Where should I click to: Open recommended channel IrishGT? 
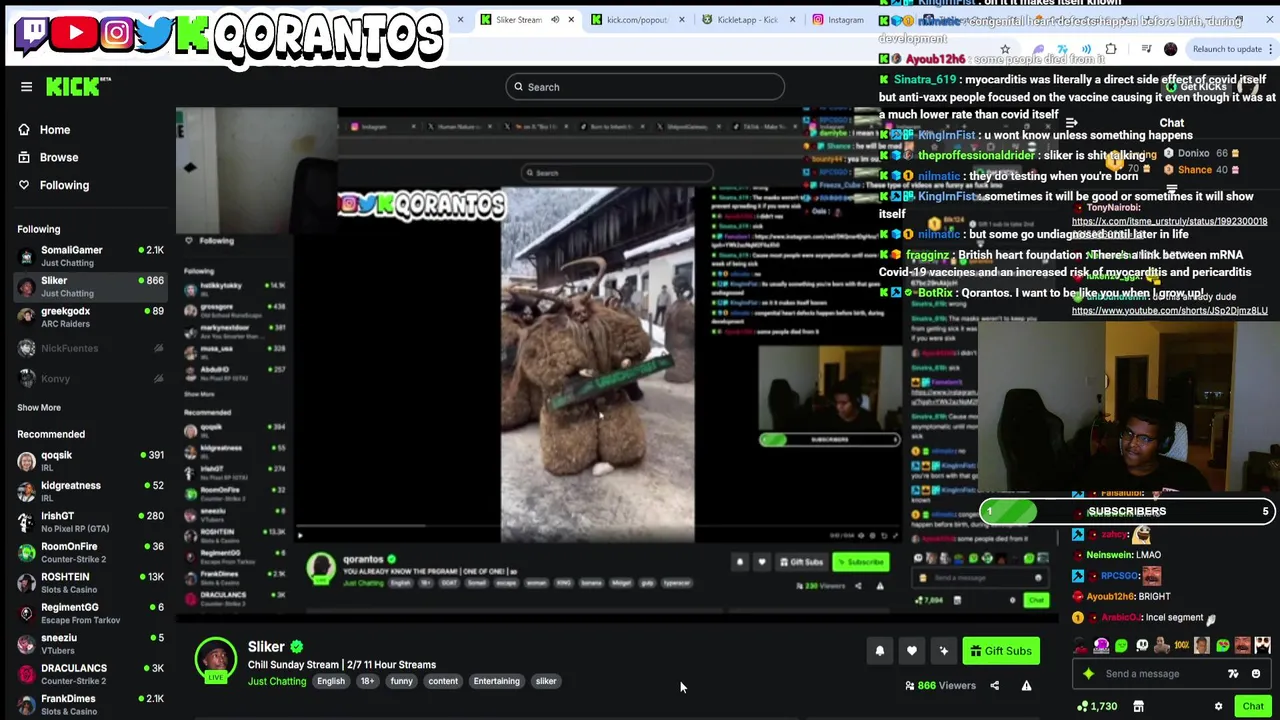90,522
